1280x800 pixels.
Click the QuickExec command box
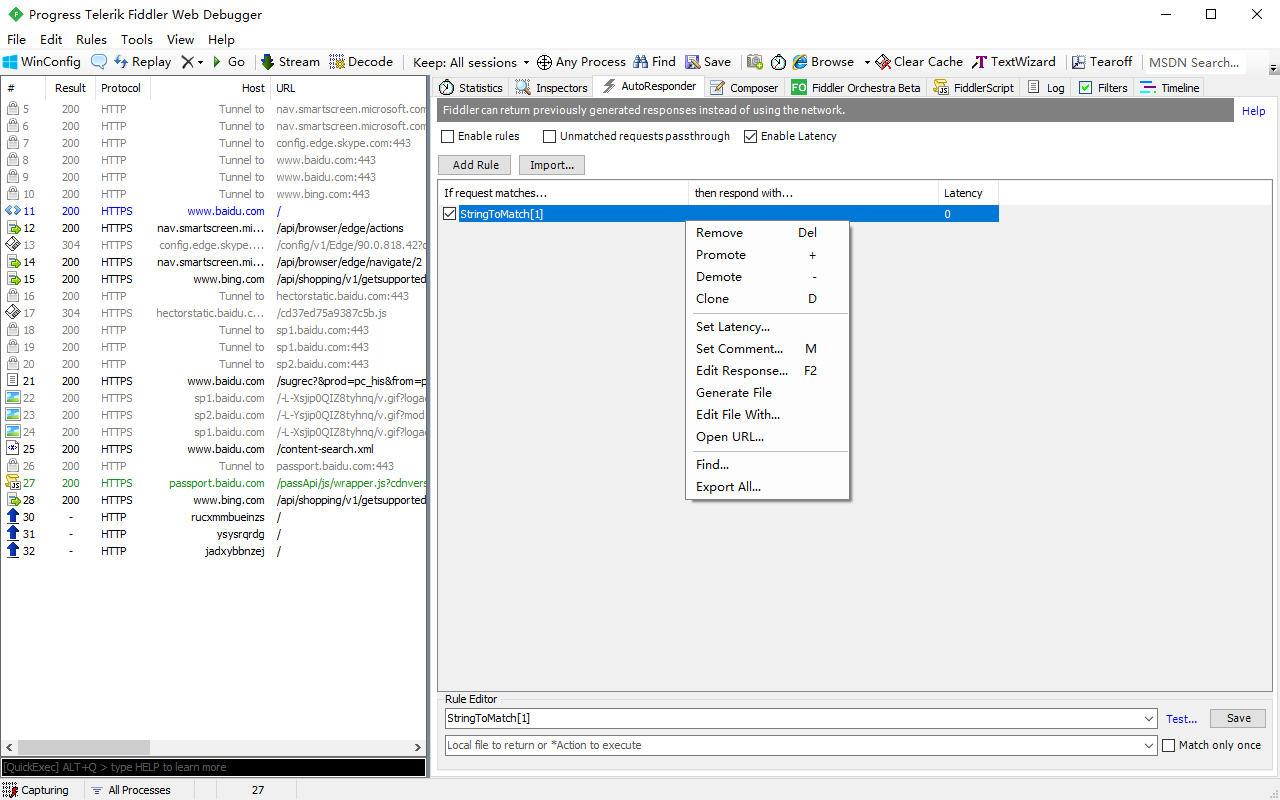click(x=214, y=767)
